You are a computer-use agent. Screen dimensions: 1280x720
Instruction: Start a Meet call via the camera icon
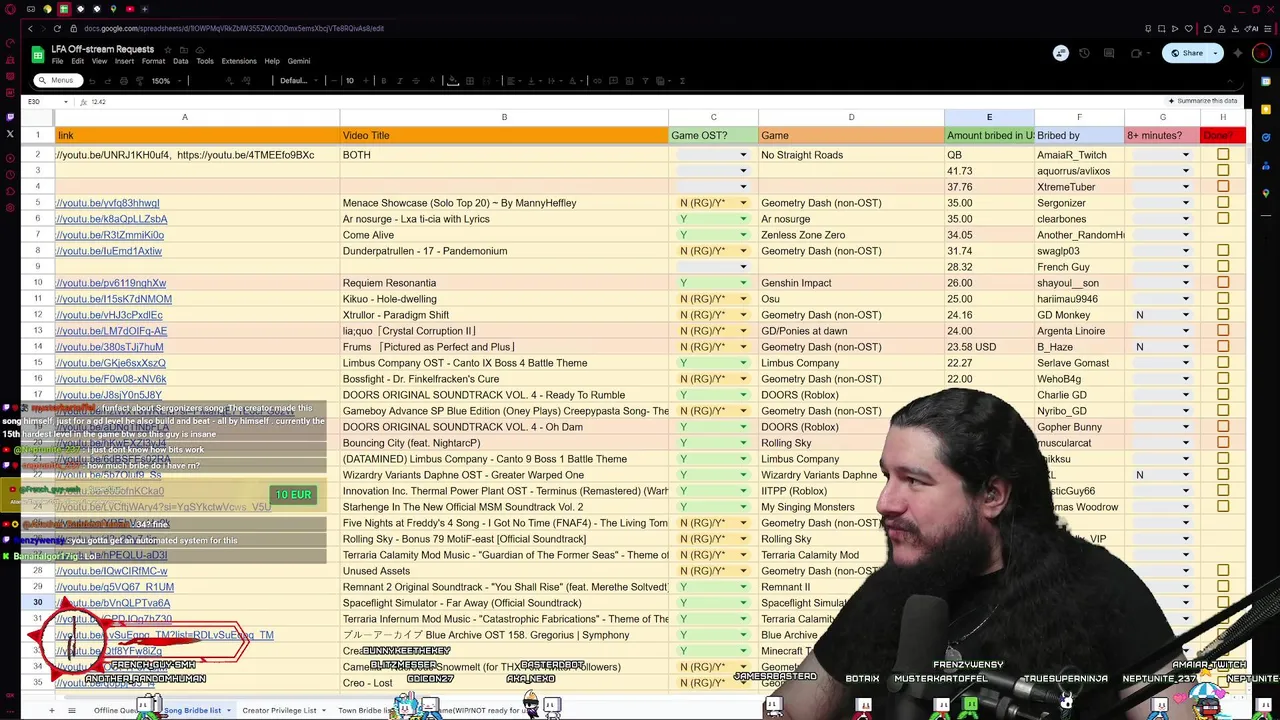tap(1136, 53)
